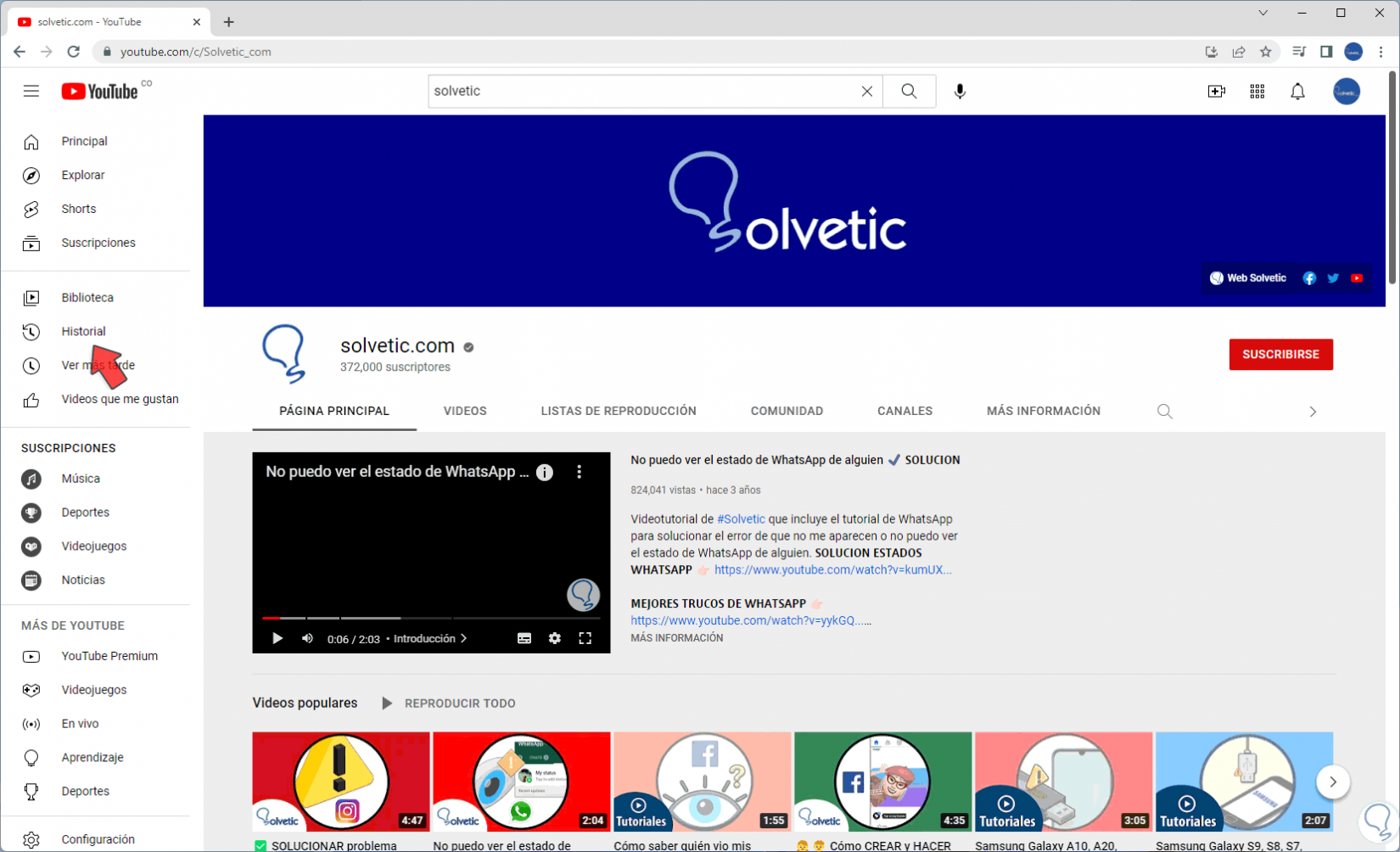Switch to MÁS INFORMACIÓN tab
This screenshot has width=1400, height=852.
(1044, 411)
